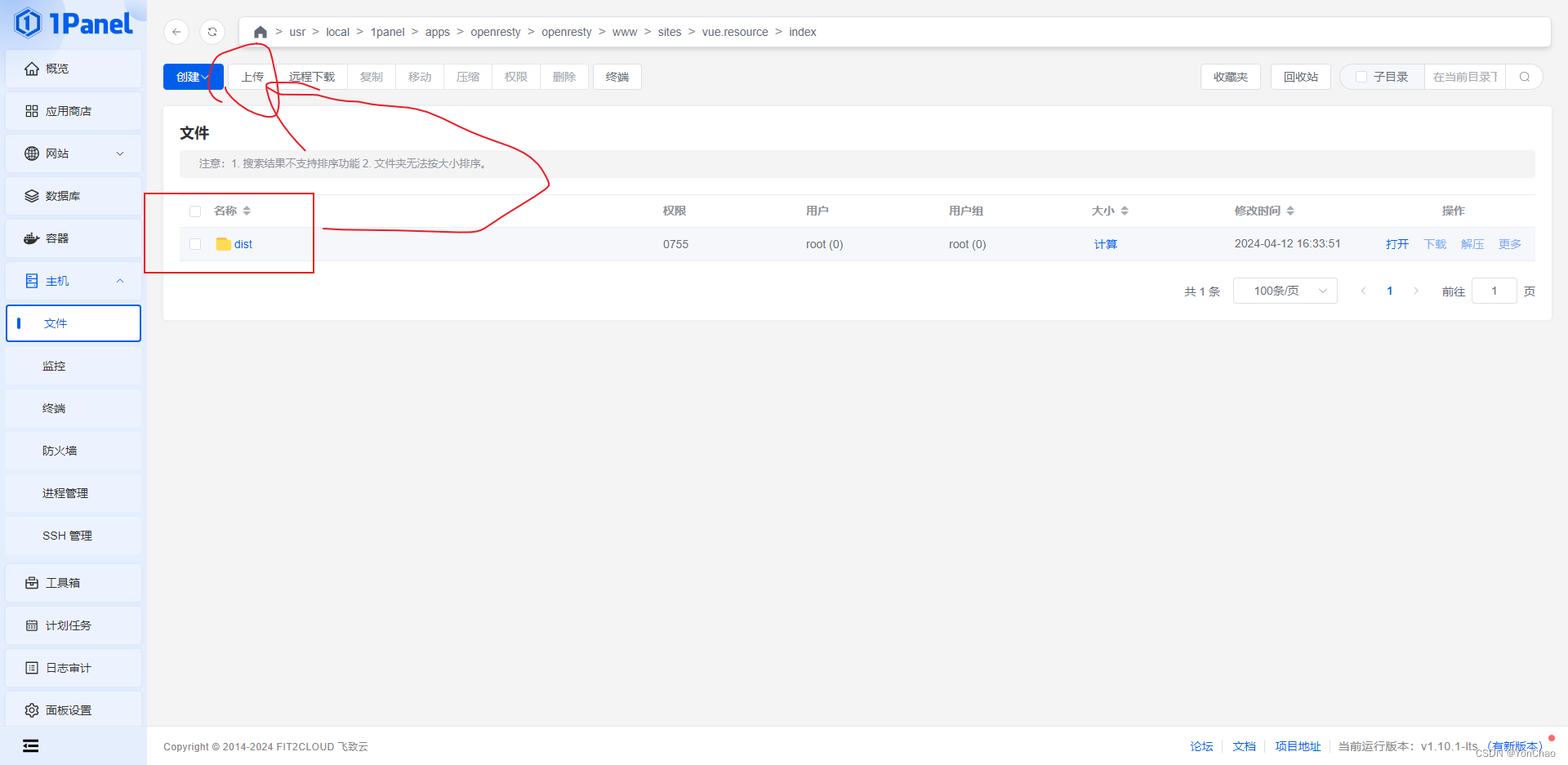Open 日志审计 log audit
The width and height of the screenshot is (1568, 765).
pyautogui.click(x=73, y=668)
